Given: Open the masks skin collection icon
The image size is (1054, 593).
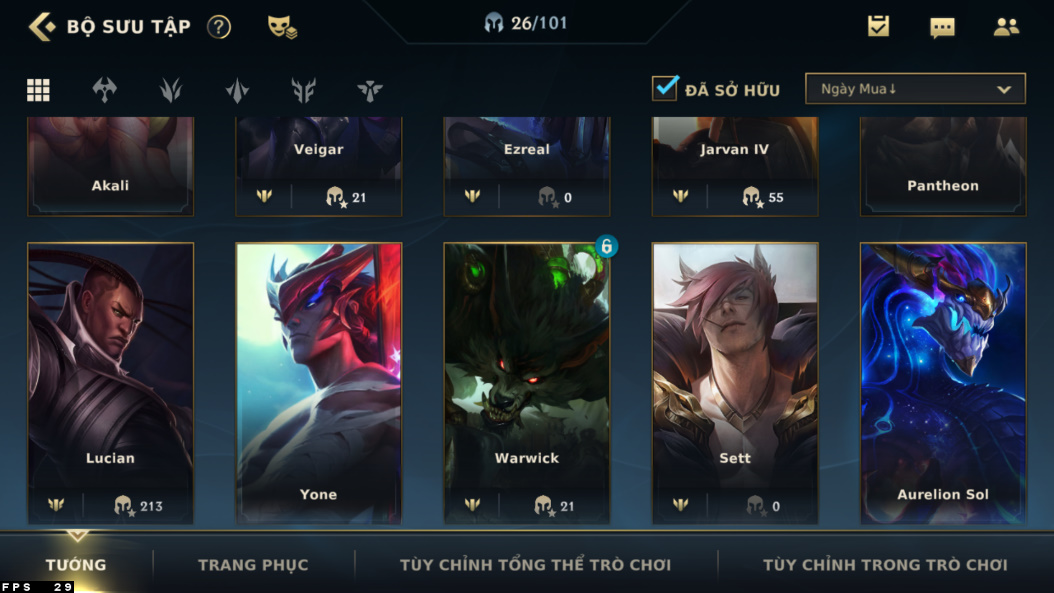Looking at the screenshot, I should (282, 27).
